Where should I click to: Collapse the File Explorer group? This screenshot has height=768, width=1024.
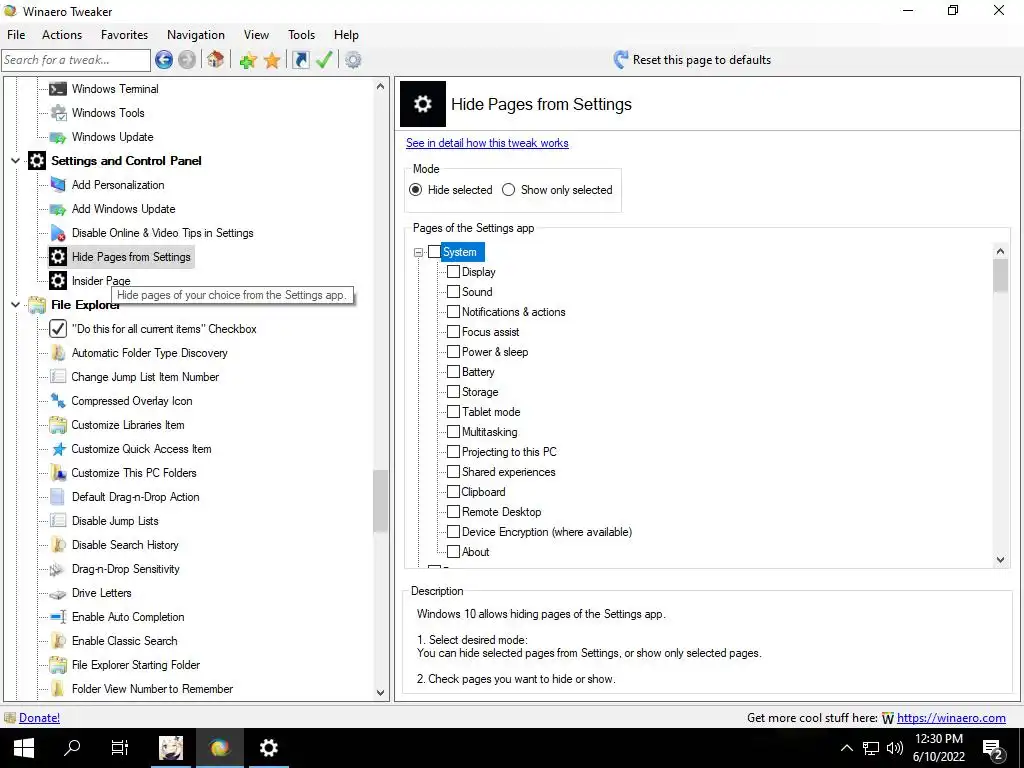pos(16,305)
